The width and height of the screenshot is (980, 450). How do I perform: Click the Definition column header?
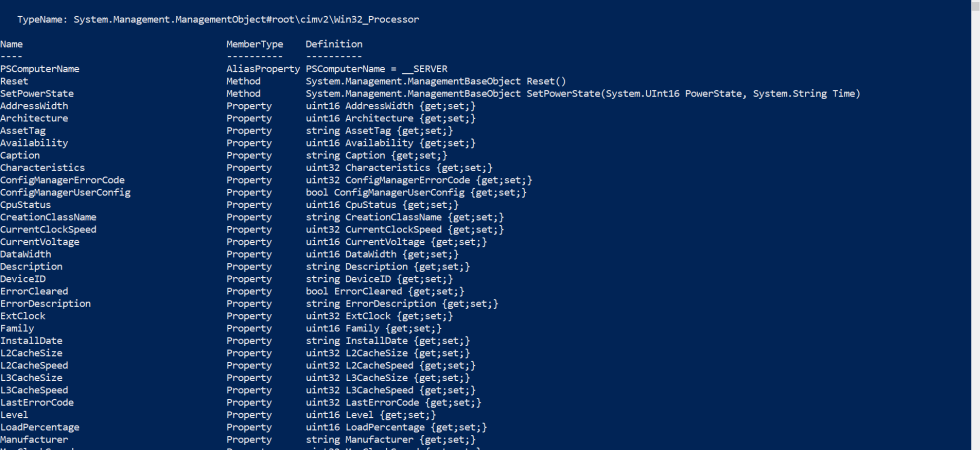[x=334, y=44]
